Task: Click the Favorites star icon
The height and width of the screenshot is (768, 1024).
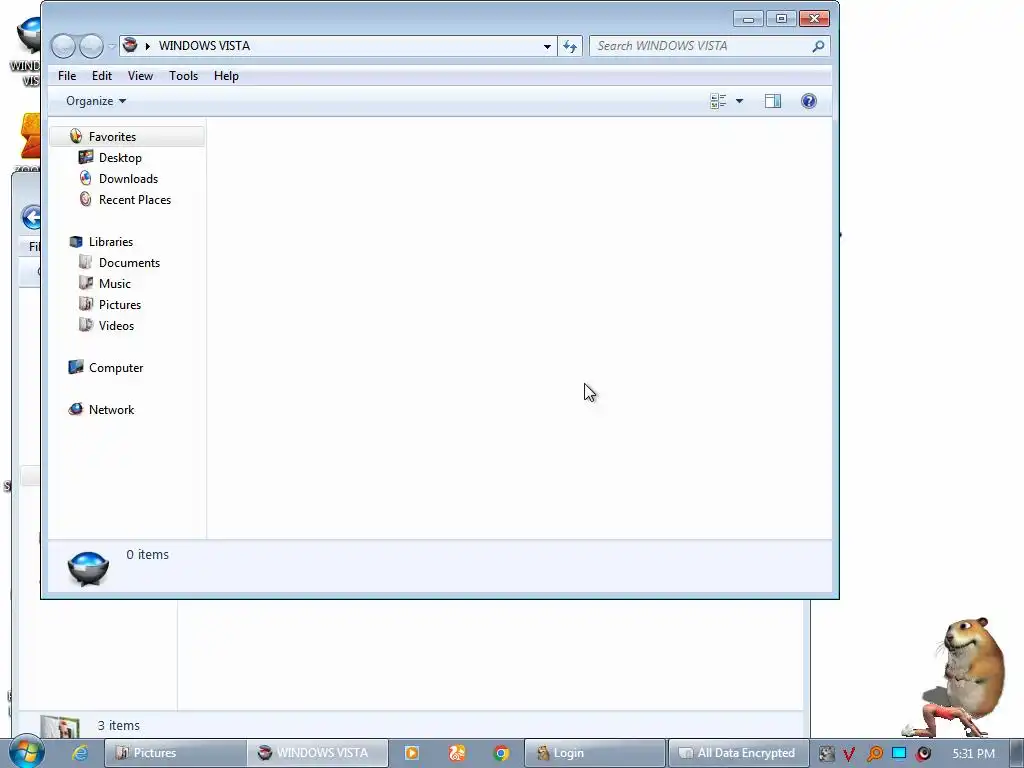Action: (x=76, y=136)
